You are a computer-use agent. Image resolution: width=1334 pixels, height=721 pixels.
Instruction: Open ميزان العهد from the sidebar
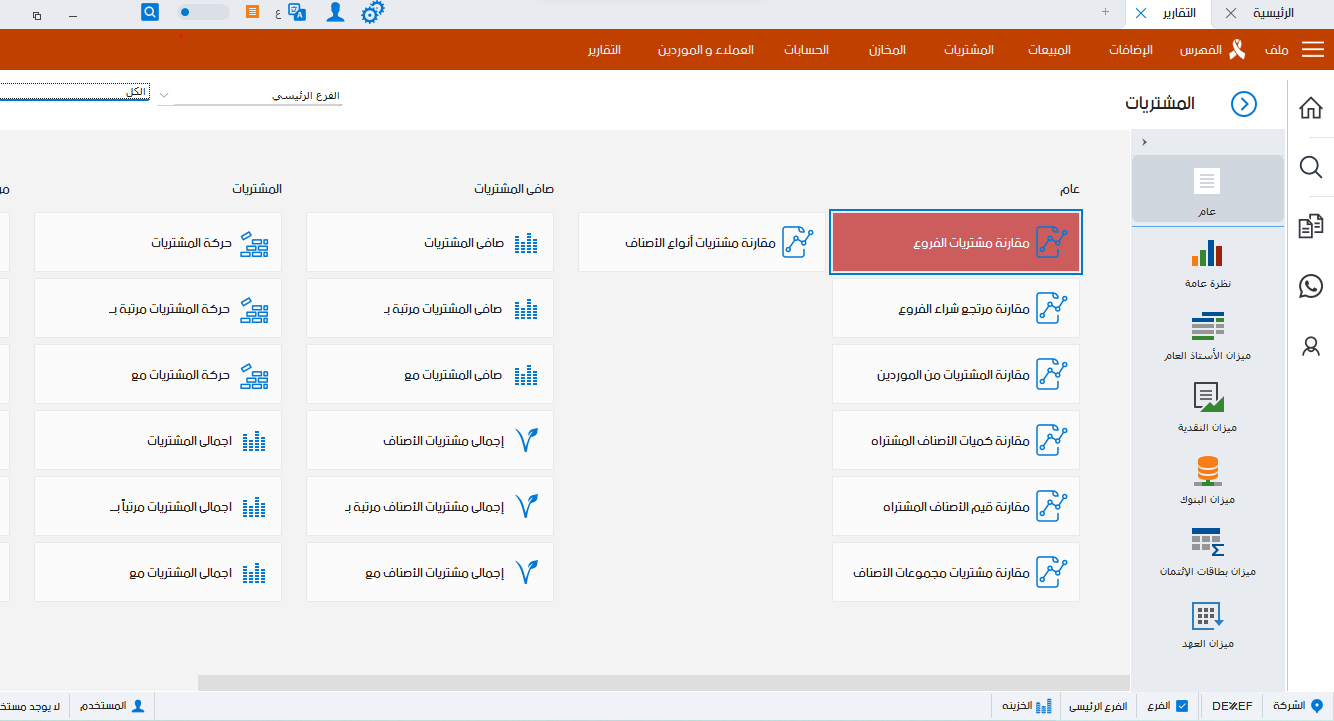(x=1207, y=615)
